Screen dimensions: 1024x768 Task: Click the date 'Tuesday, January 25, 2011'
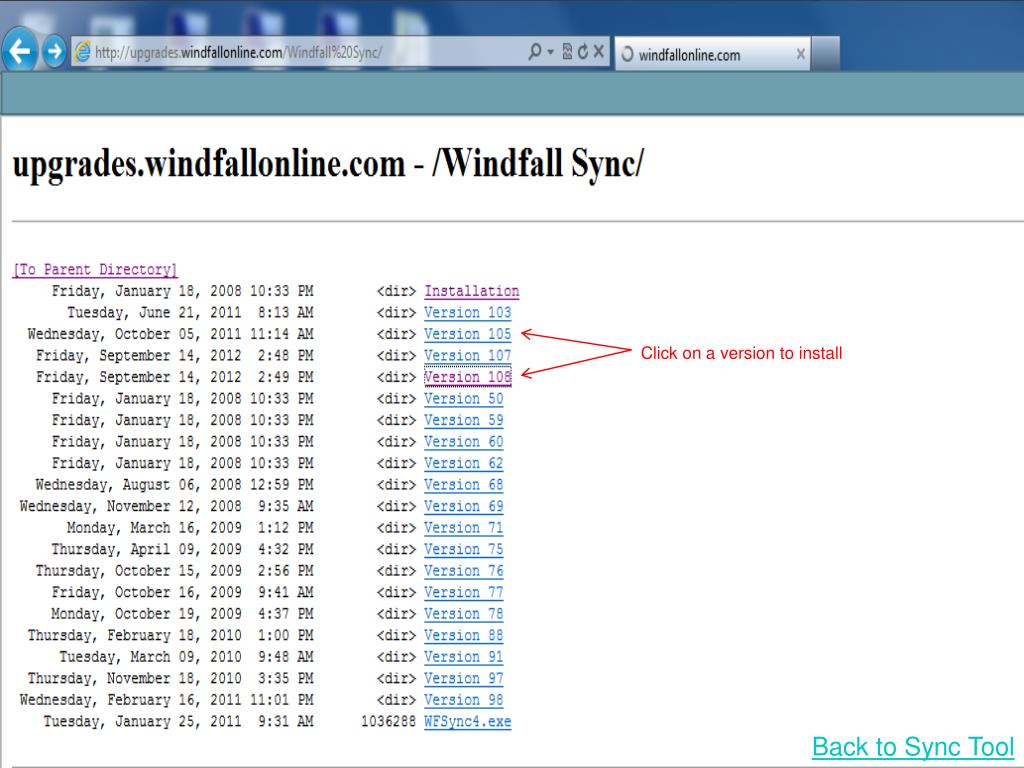pyautogui.click(x=142, y=722)
